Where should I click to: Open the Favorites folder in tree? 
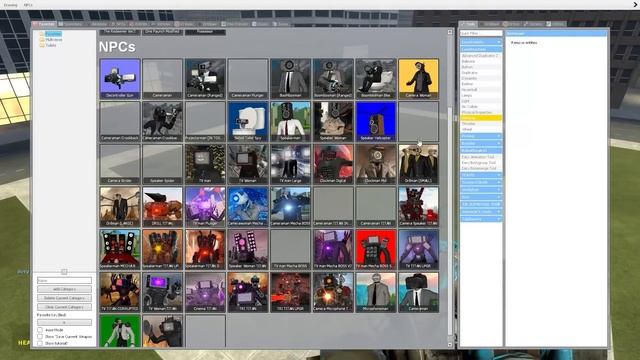53,34
